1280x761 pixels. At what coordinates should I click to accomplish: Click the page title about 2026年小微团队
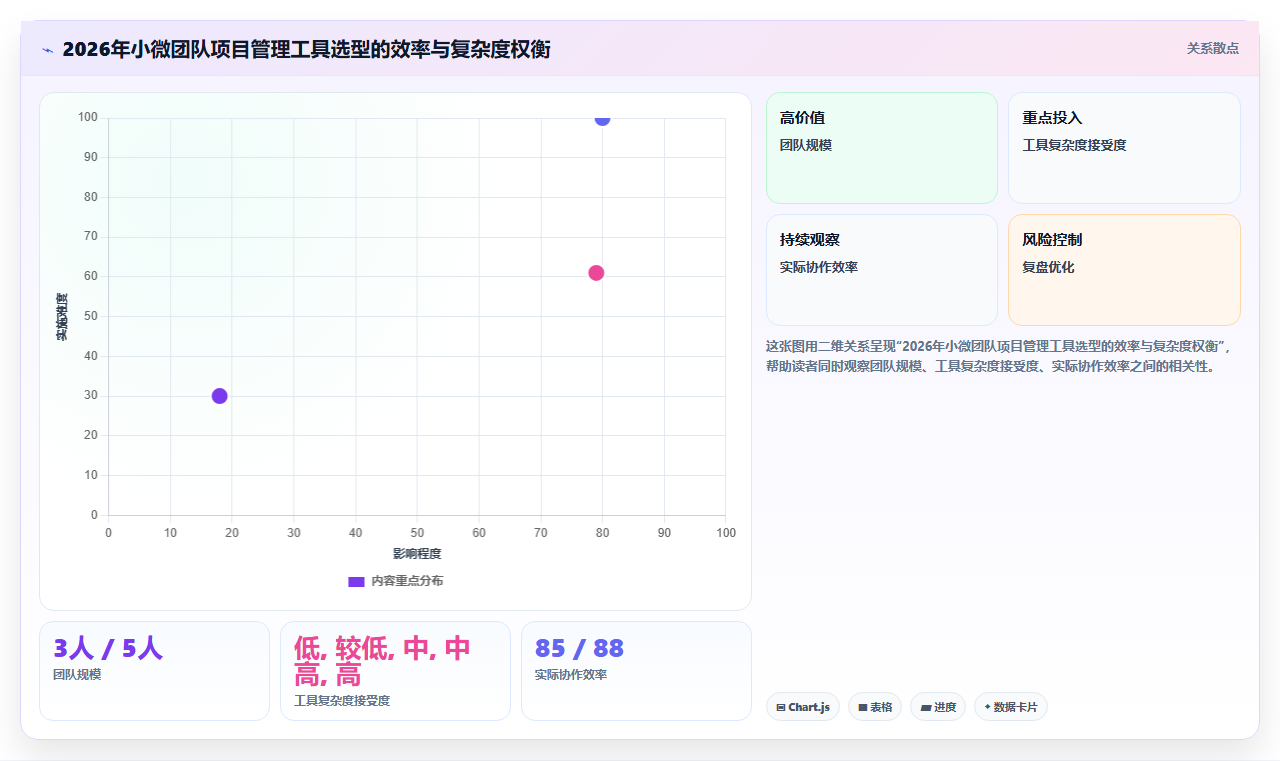306,49
